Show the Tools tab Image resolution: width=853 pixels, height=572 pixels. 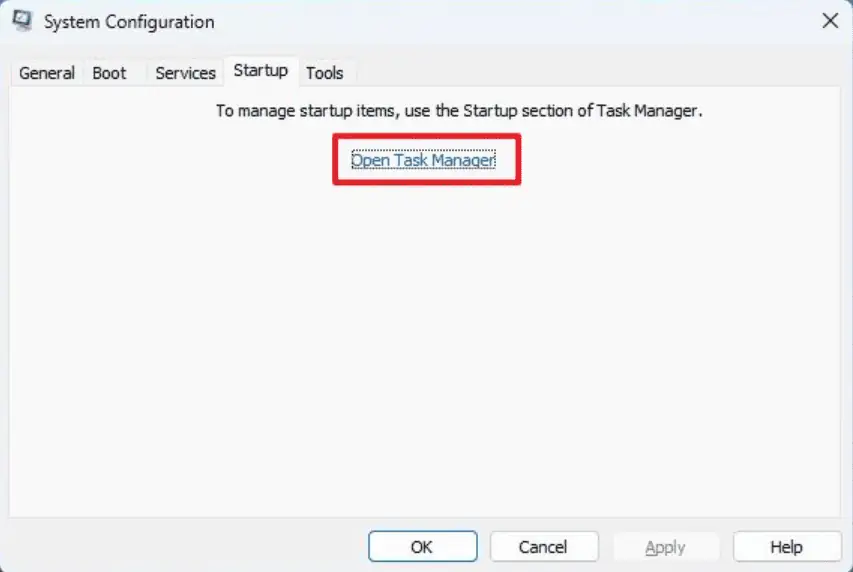[325, 72]
